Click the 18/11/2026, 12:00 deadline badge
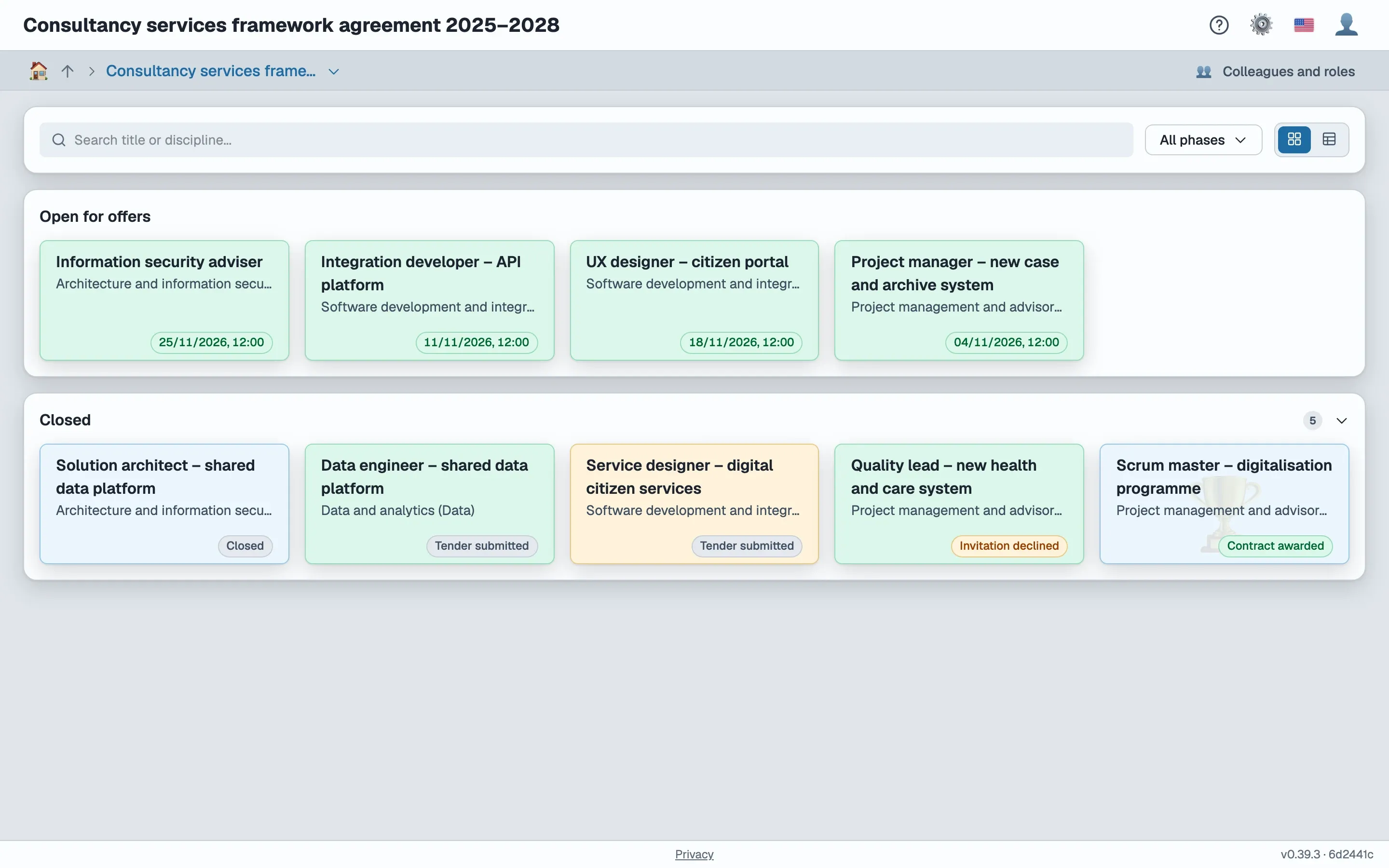Image resolution: width=1389 pixels, height=868 pixels. 741,343
